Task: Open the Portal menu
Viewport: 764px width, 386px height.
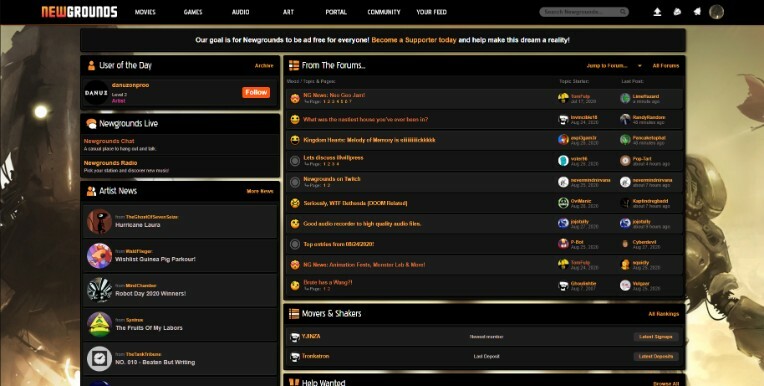Action: click(x=336, y=12)
